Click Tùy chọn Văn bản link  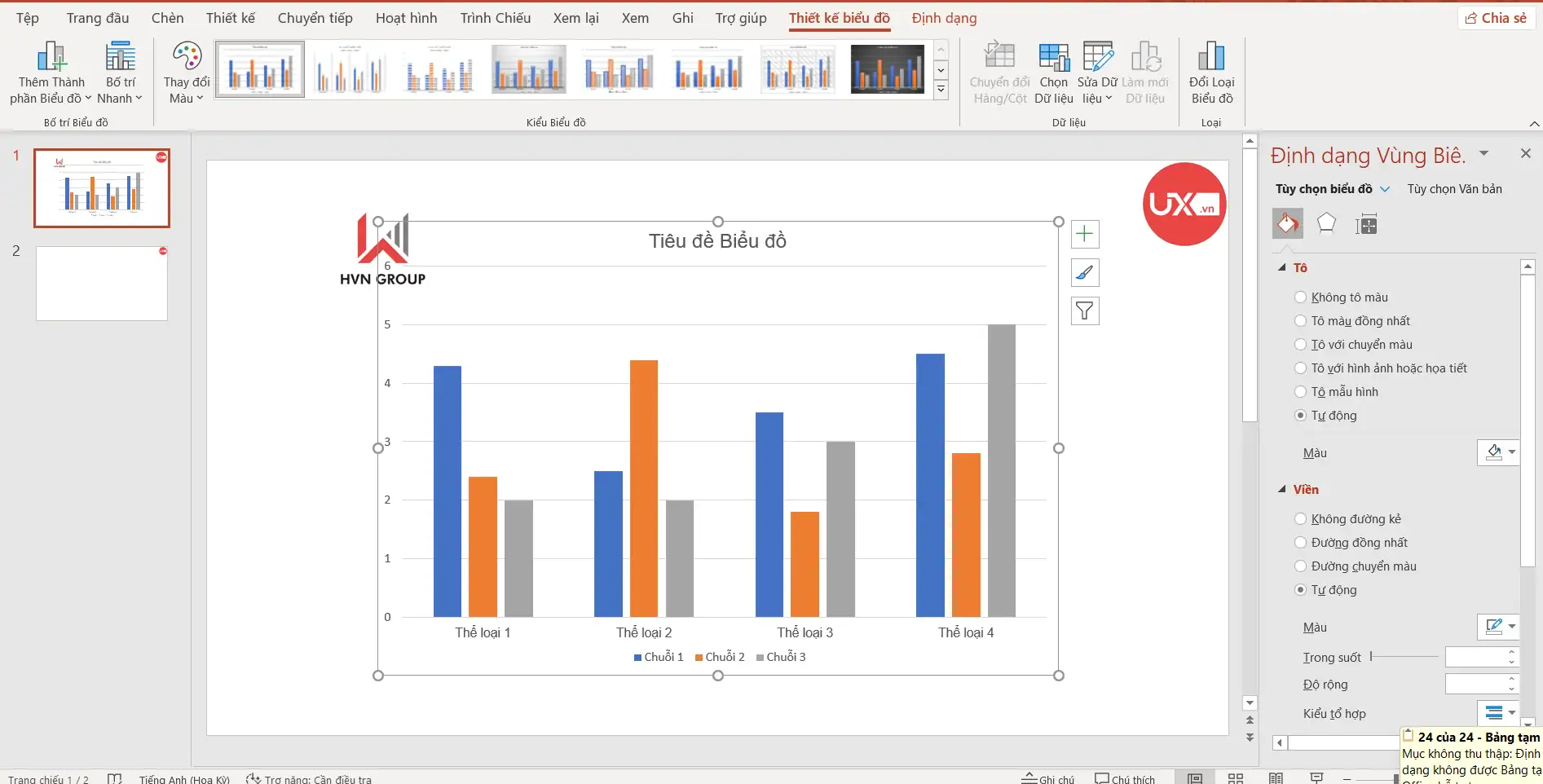(1454, 189)
